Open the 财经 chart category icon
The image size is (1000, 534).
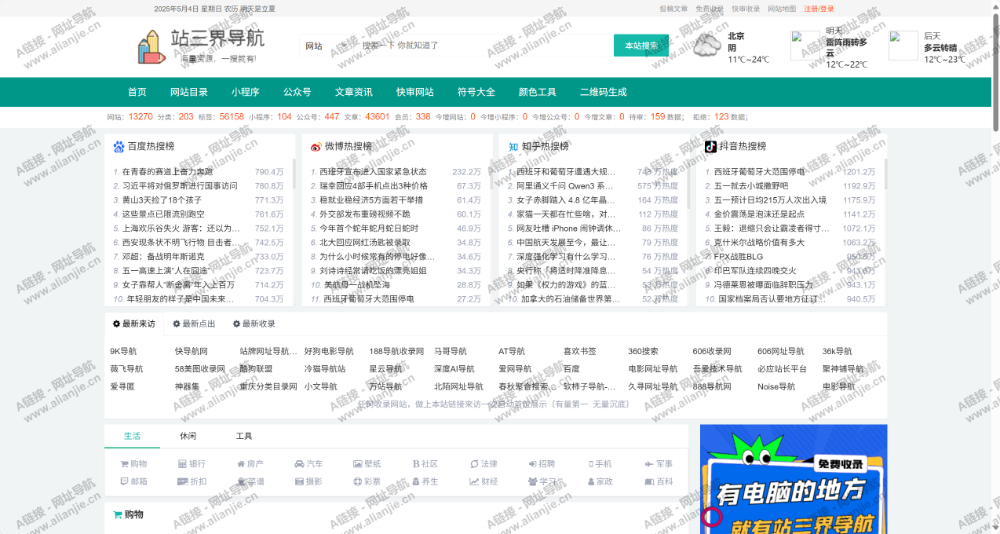[474, 482]
